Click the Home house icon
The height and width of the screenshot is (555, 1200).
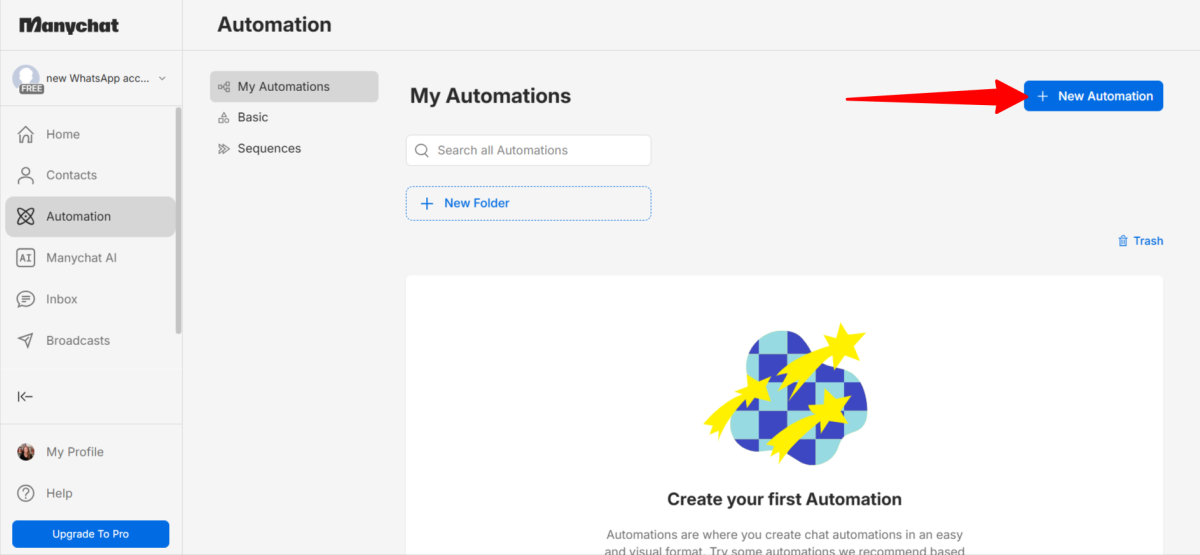coord(26,134)
